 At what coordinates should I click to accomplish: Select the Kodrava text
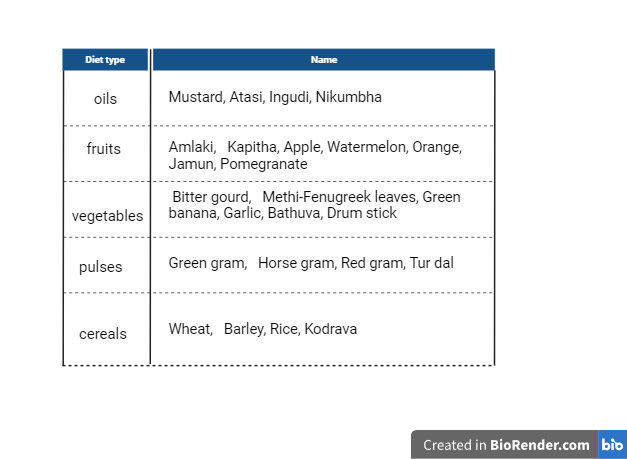click(331, 329)
